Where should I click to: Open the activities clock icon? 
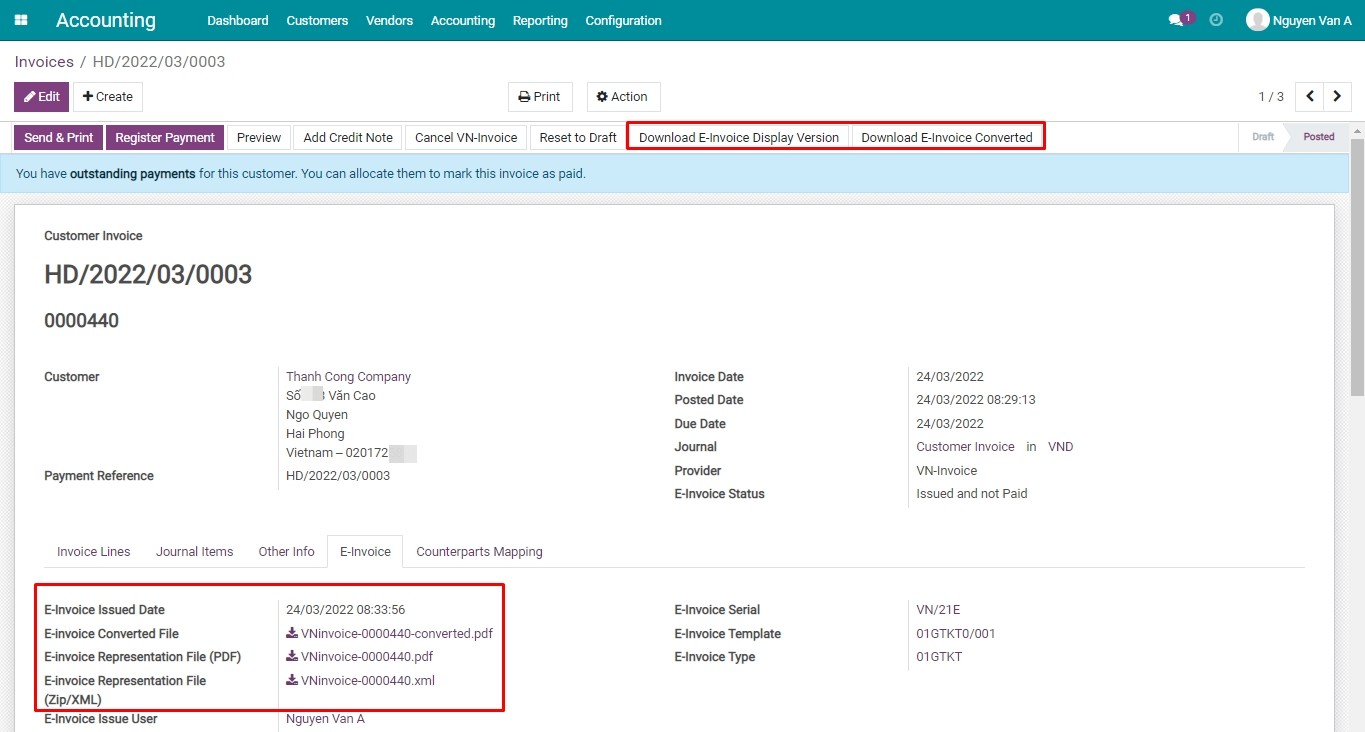1215,18
